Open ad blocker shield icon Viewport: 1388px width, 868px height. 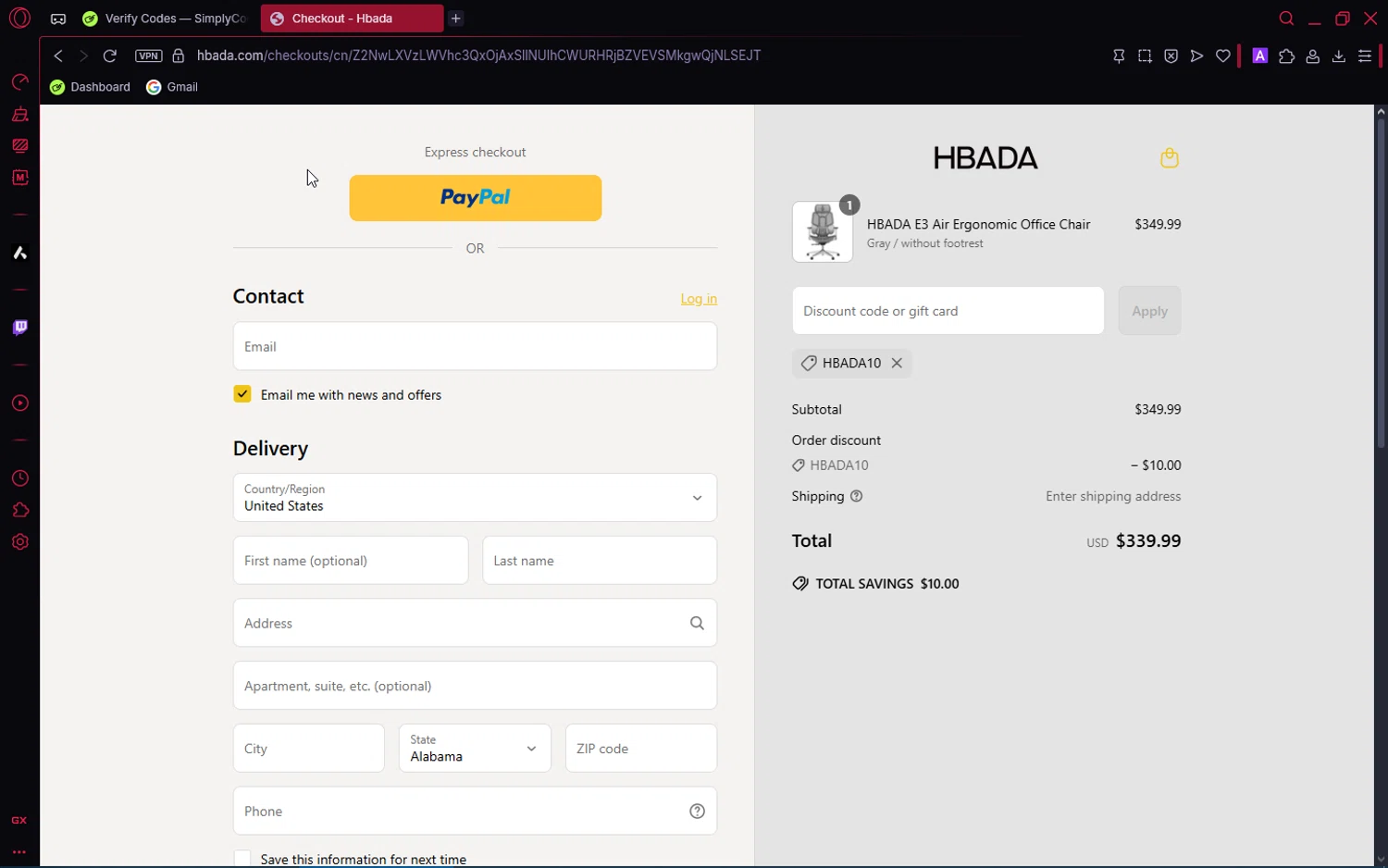tap(1171, 56)
